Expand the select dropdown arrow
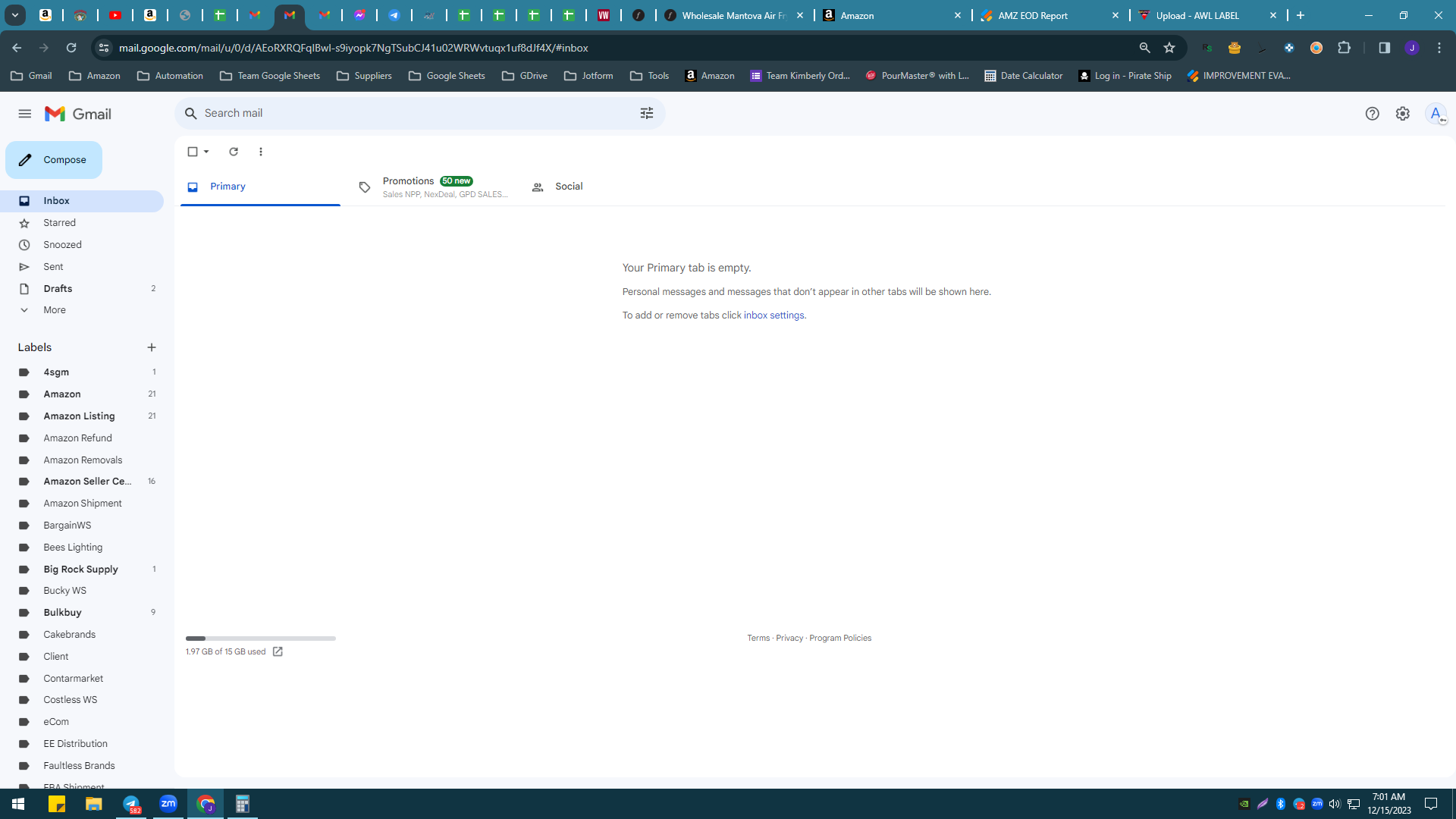 tap(206, 152)
